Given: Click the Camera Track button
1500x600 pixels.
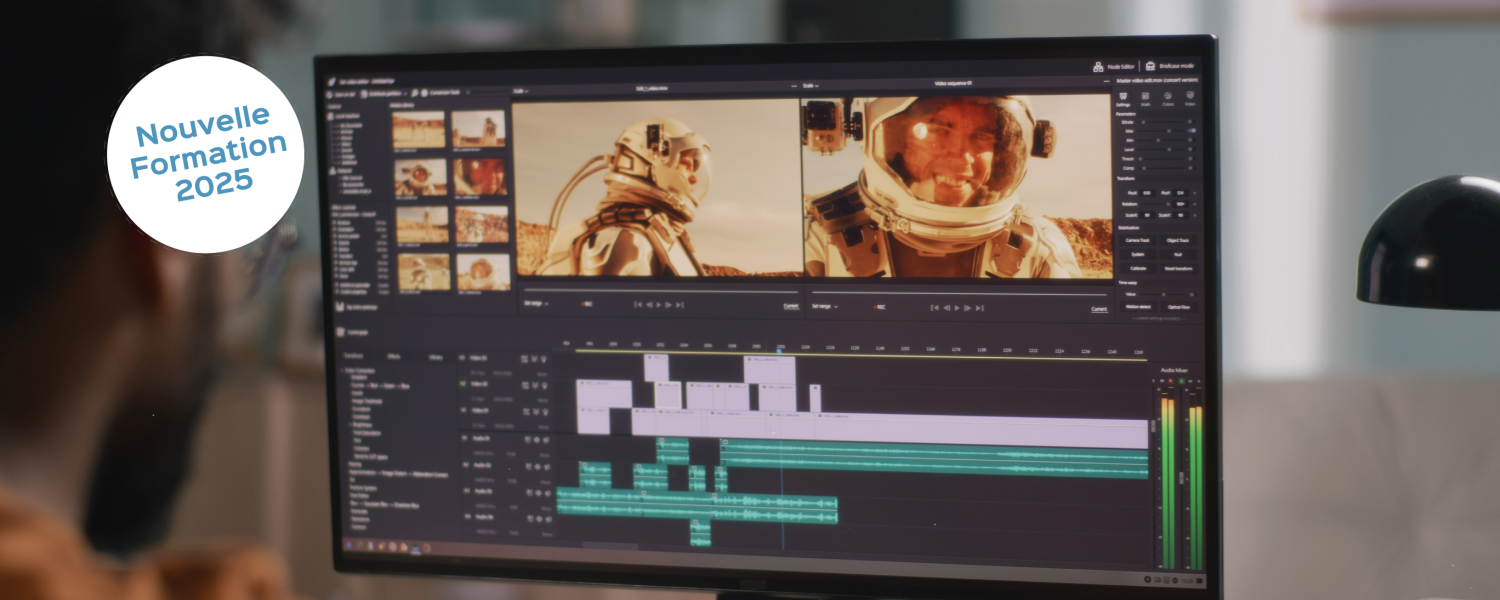Looking at the screenshot, I should click(x=1137, y=240).
